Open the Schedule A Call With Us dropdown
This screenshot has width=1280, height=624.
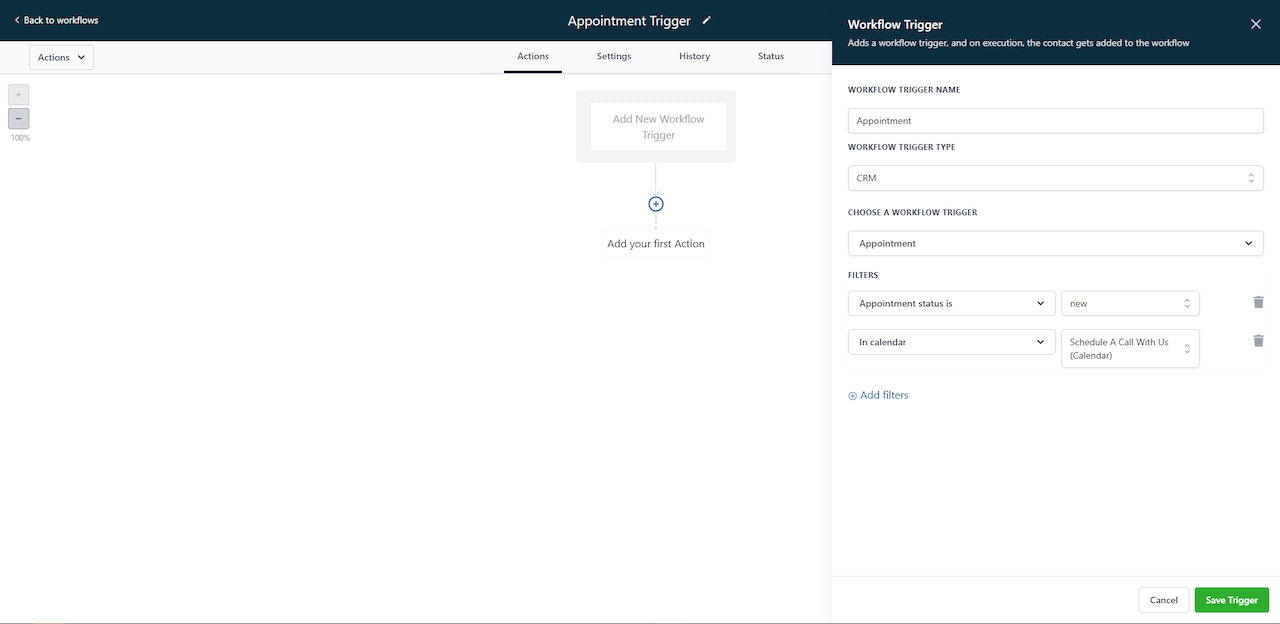point(1130,349)
